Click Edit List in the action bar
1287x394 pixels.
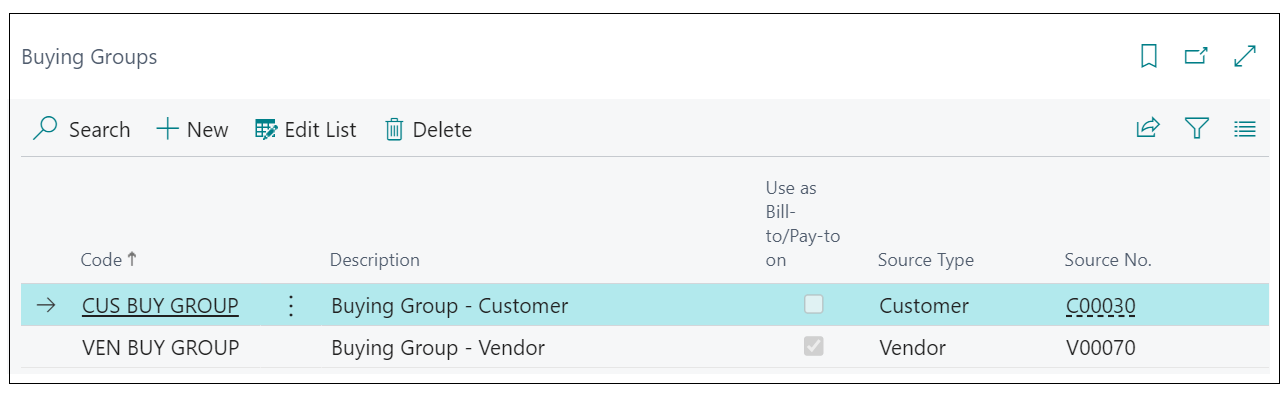pos(306,129)
